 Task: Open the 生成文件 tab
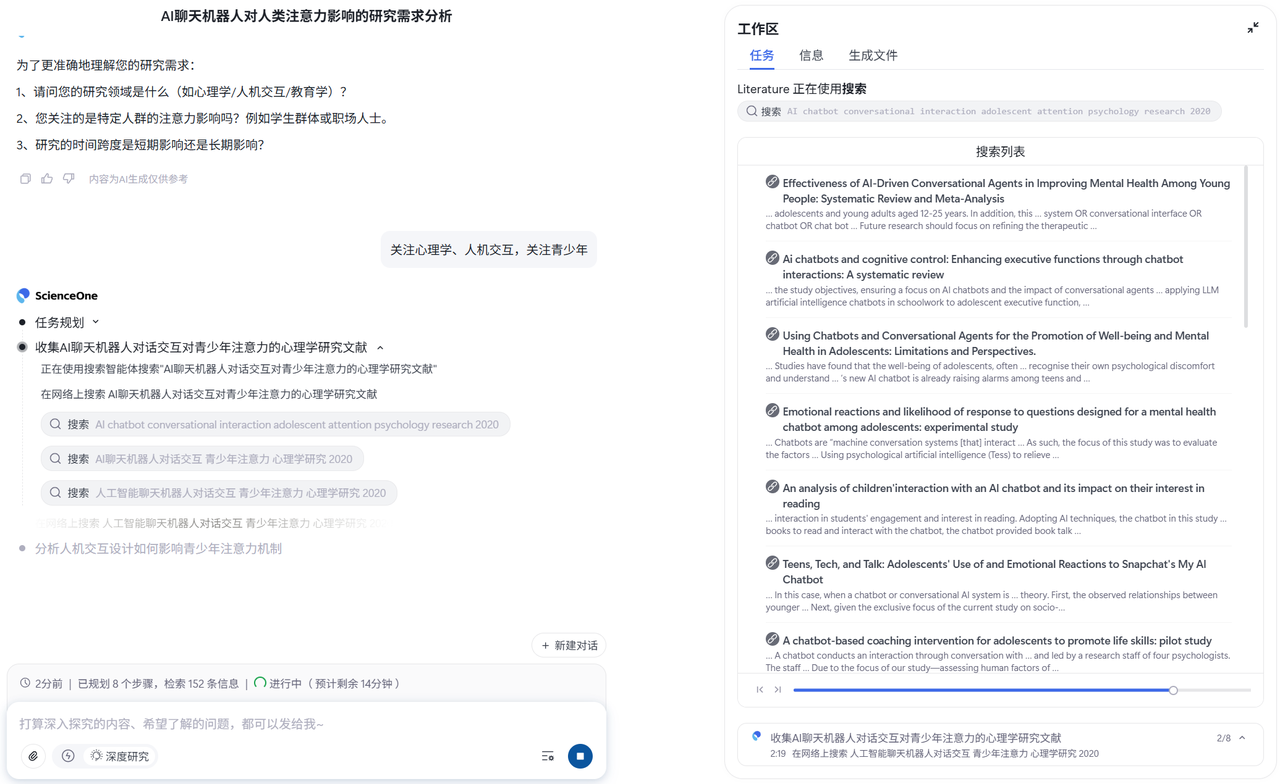(871, 55)
